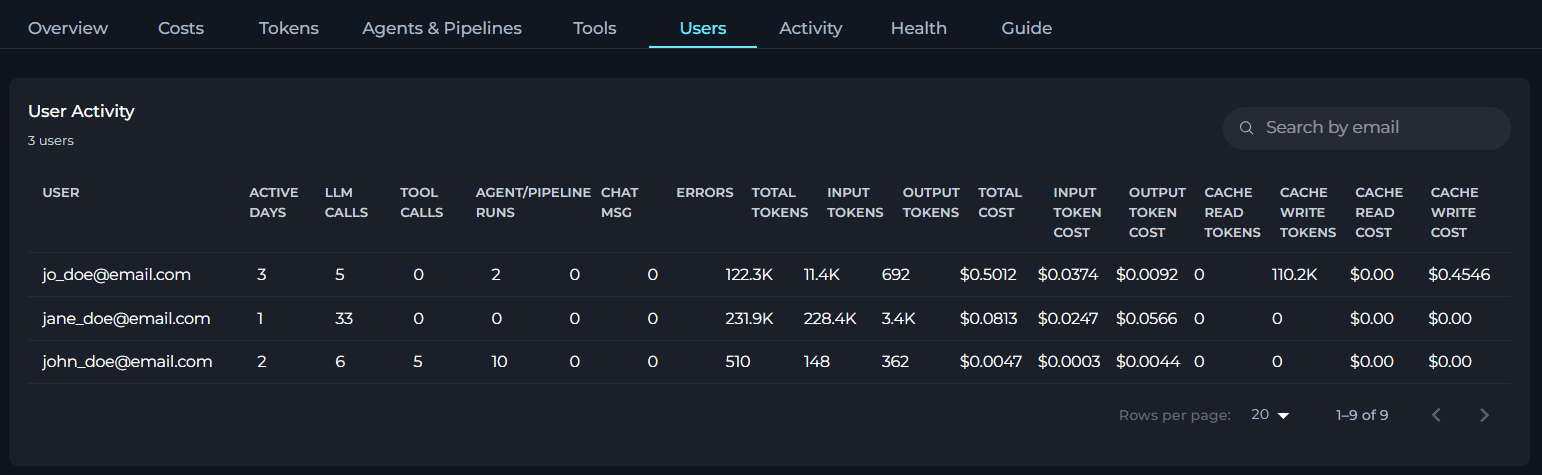This screenshot has height=475, width=1542.
Task: Sort by LLM CALLS column header
Action: pos(346,202)
